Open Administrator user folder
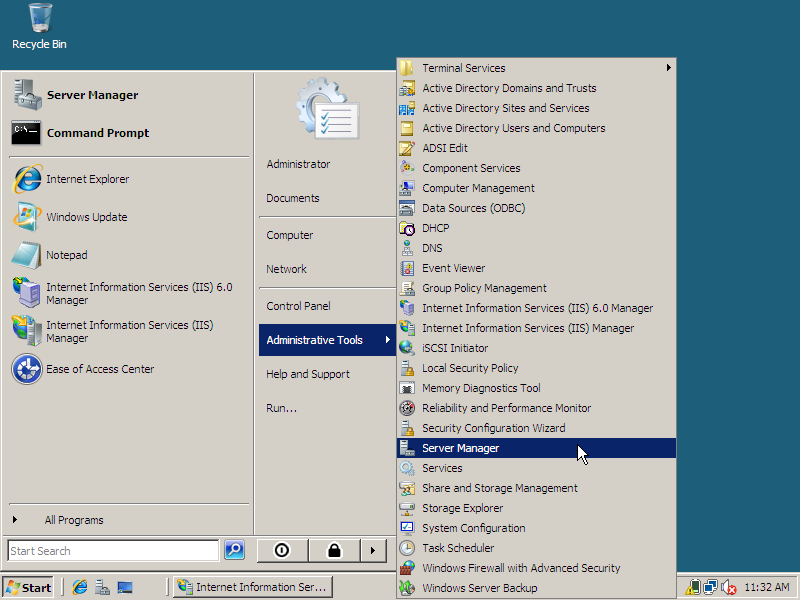Screen dimensions: 800x600 pos(327,164)
